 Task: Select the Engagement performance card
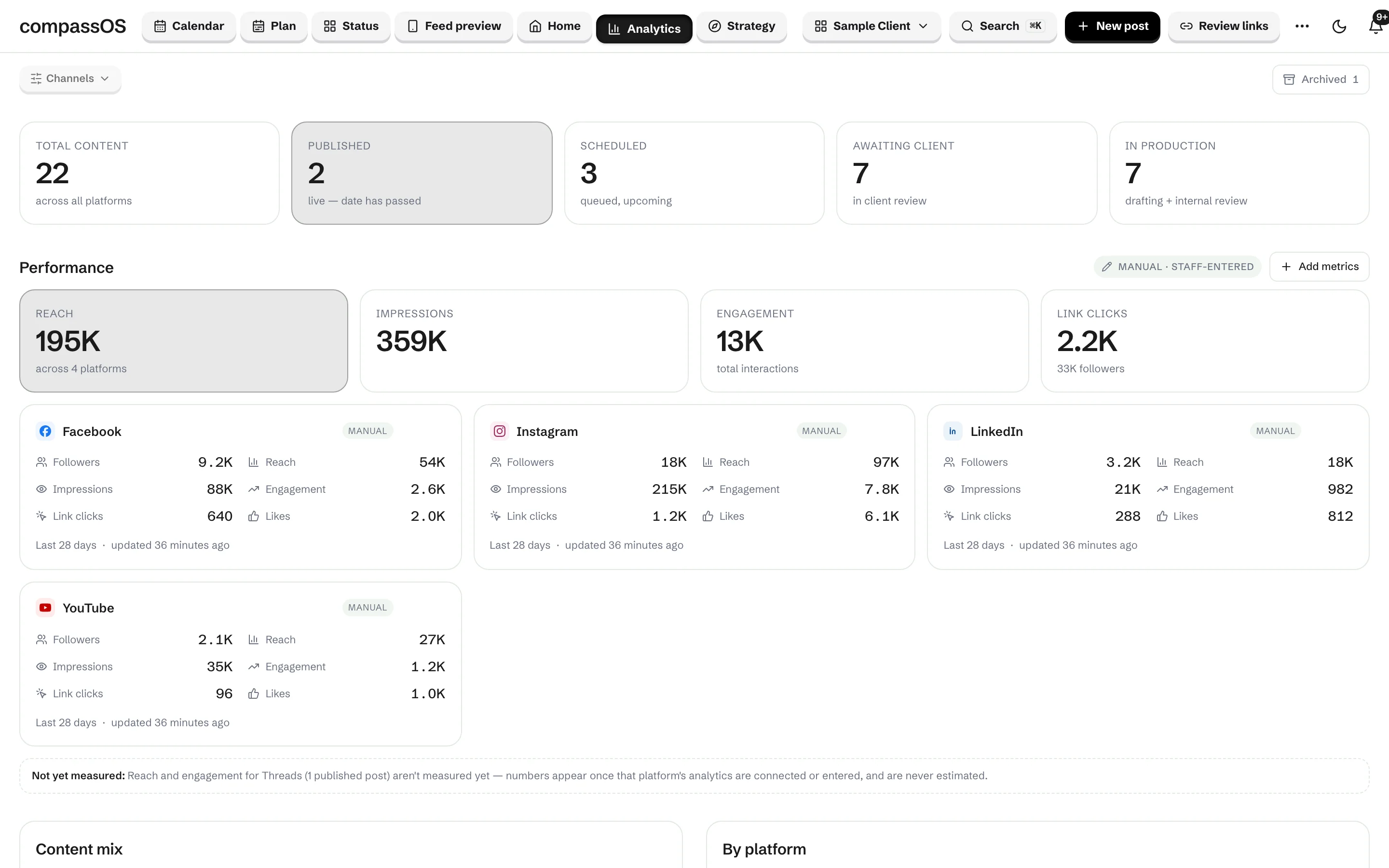(864, 341)
